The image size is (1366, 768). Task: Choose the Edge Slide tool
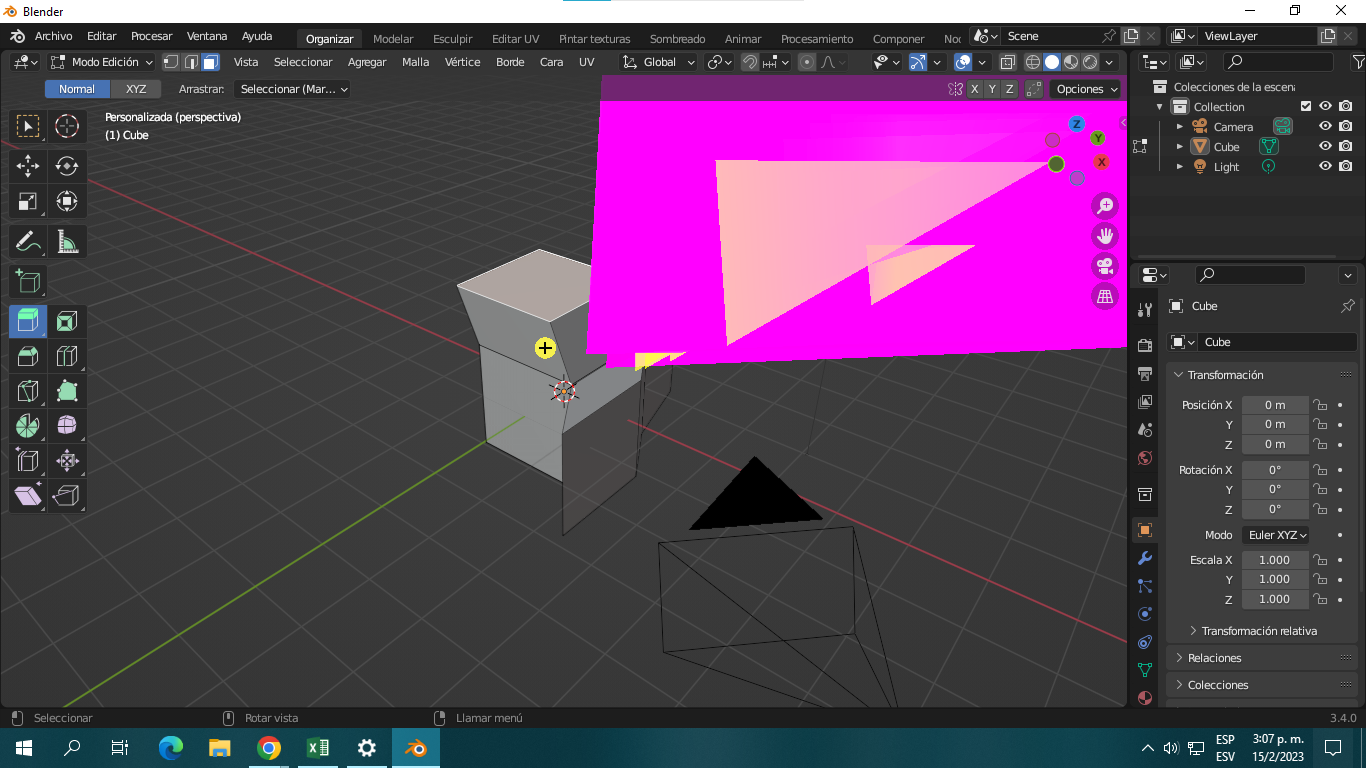[28, 461]
